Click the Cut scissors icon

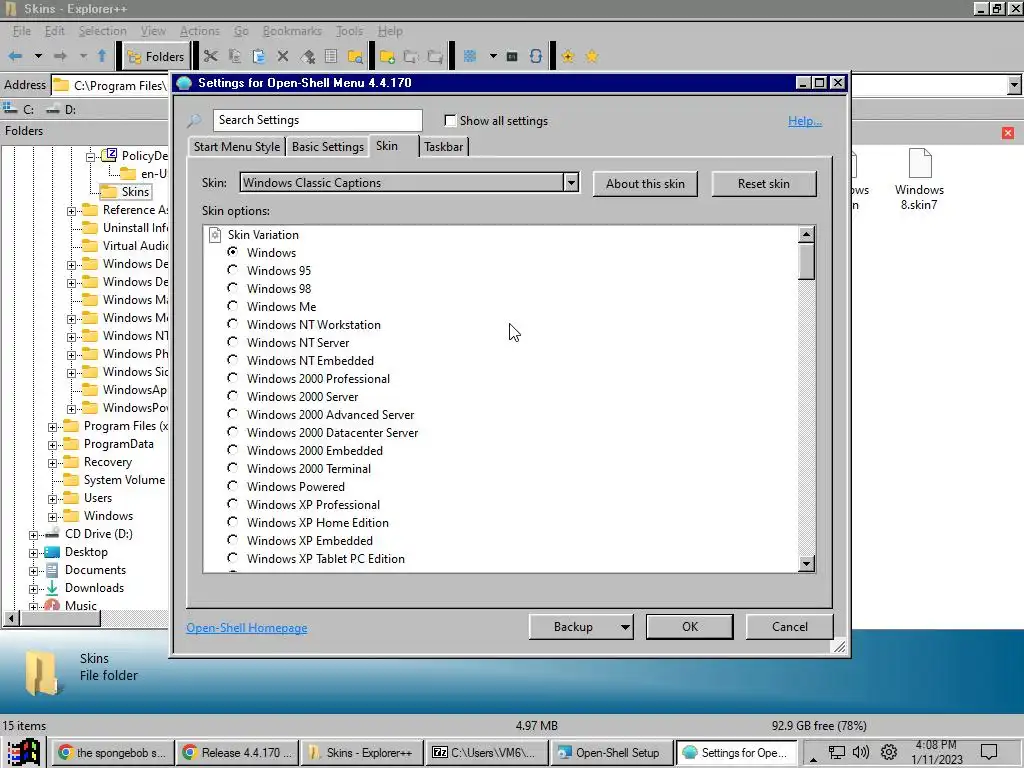[210, 56]
